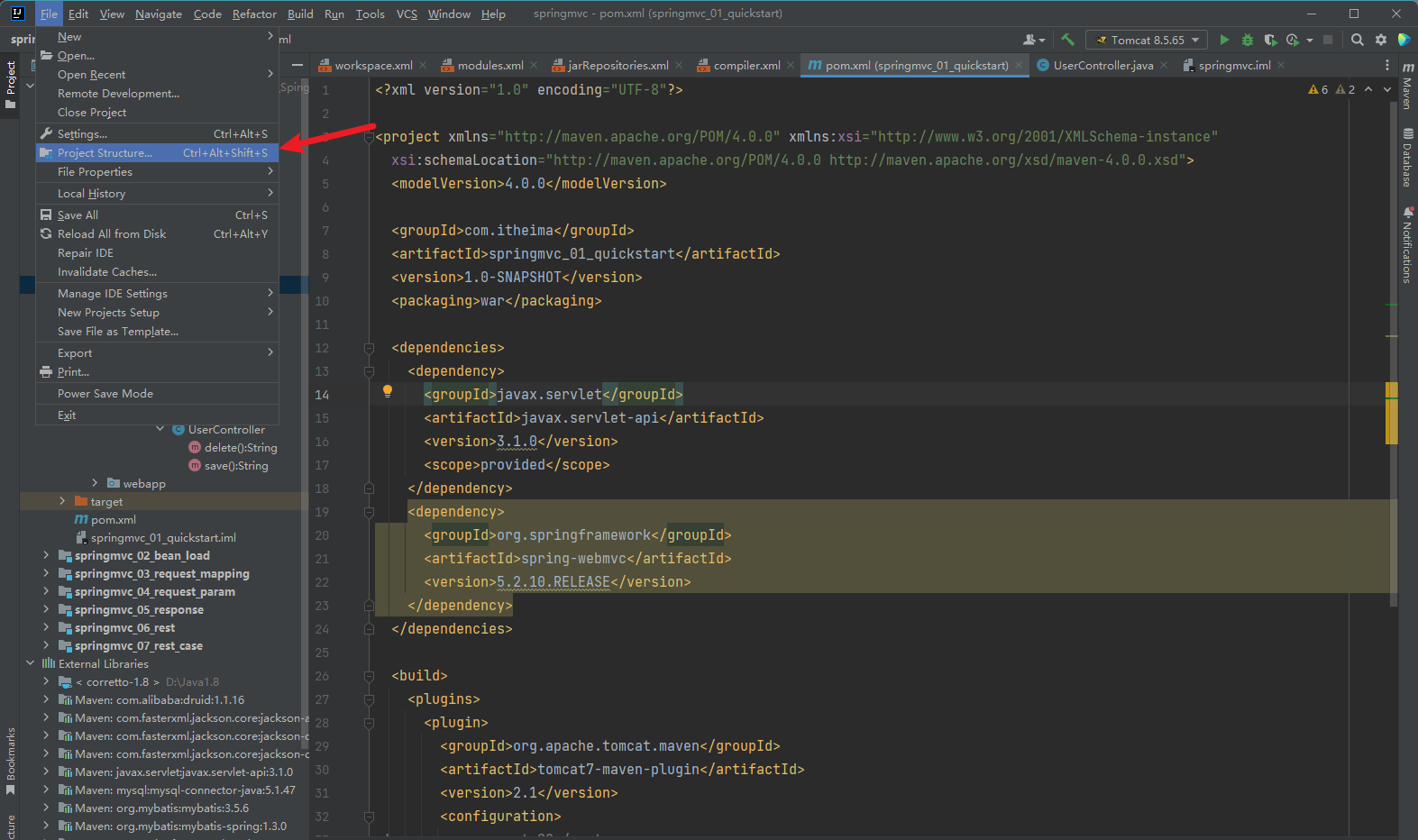Viewport: 1418px width, 840px height.
Task: Open the Edit menu
Action: tap(78, 14)
